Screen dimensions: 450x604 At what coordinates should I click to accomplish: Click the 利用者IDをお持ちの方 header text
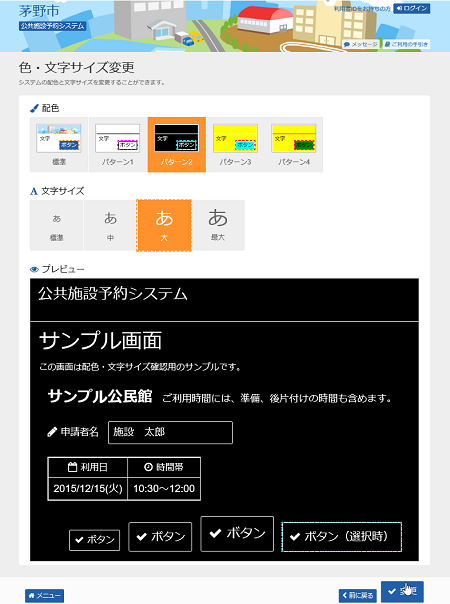pyautogui.click(x=362, y=8)
